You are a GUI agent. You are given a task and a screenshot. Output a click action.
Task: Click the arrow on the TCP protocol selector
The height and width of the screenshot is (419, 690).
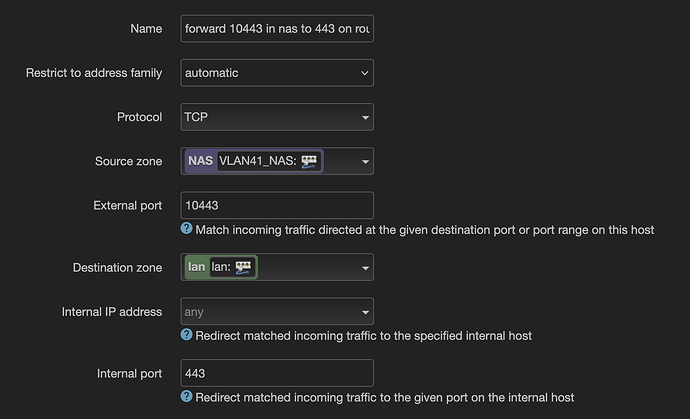365,118
